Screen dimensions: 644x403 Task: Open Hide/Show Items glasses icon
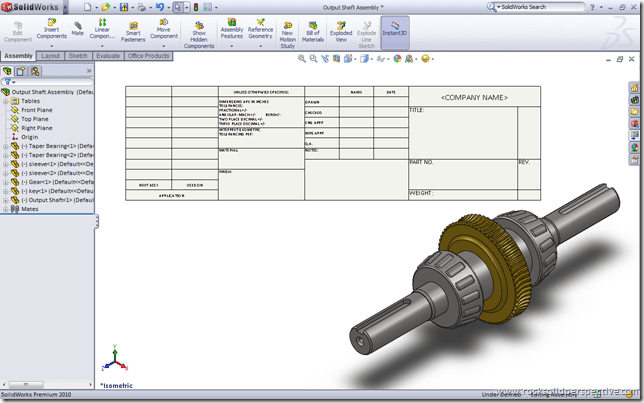tap(381, 59)
